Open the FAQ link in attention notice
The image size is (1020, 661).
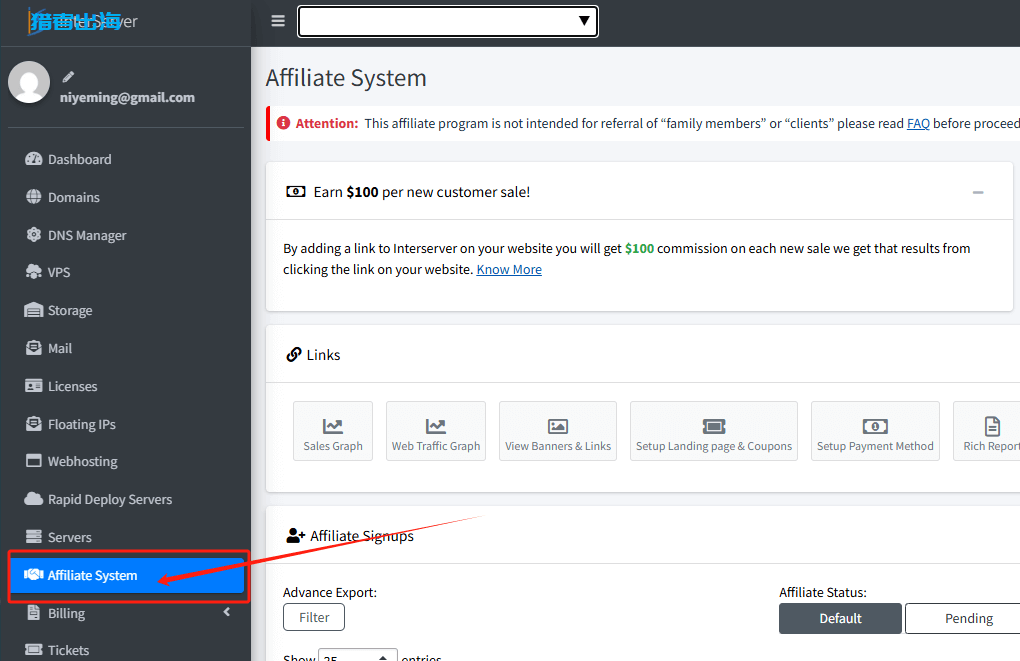click(918, 124)
